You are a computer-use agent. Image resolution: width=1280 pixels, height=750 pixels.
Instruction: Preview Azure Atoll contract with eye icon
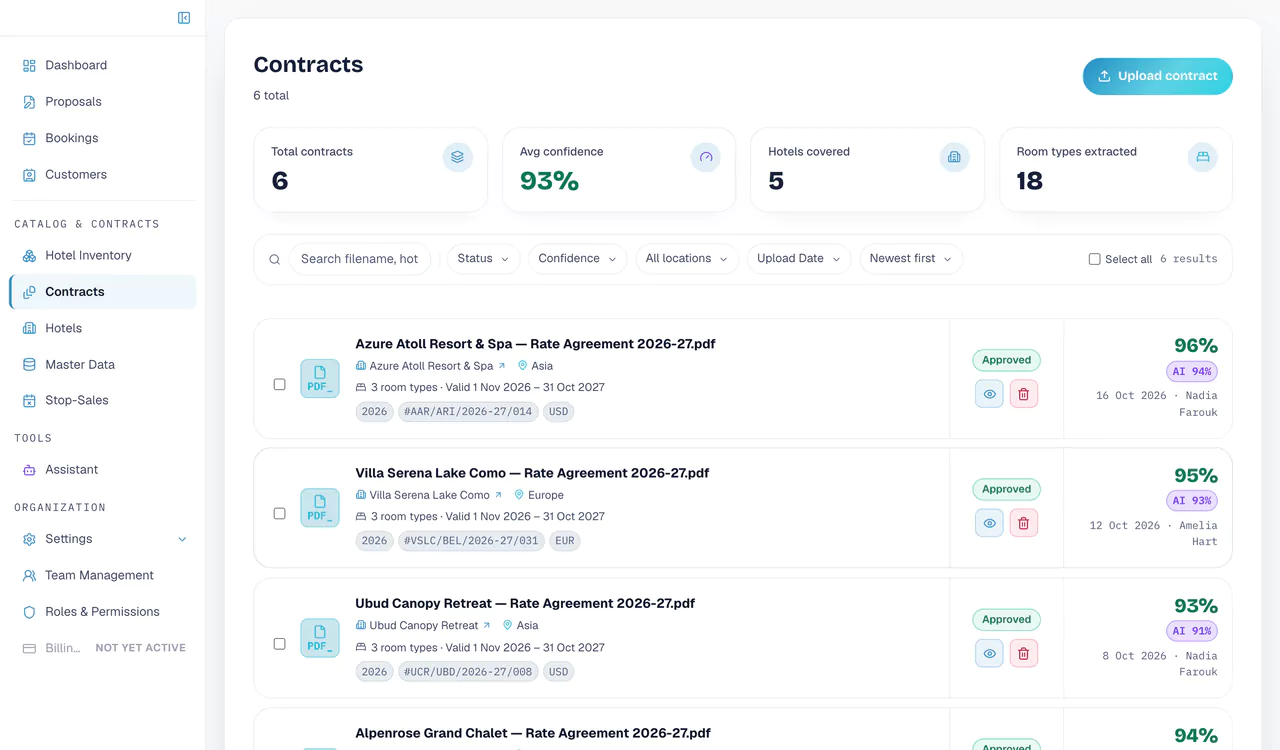989,394
